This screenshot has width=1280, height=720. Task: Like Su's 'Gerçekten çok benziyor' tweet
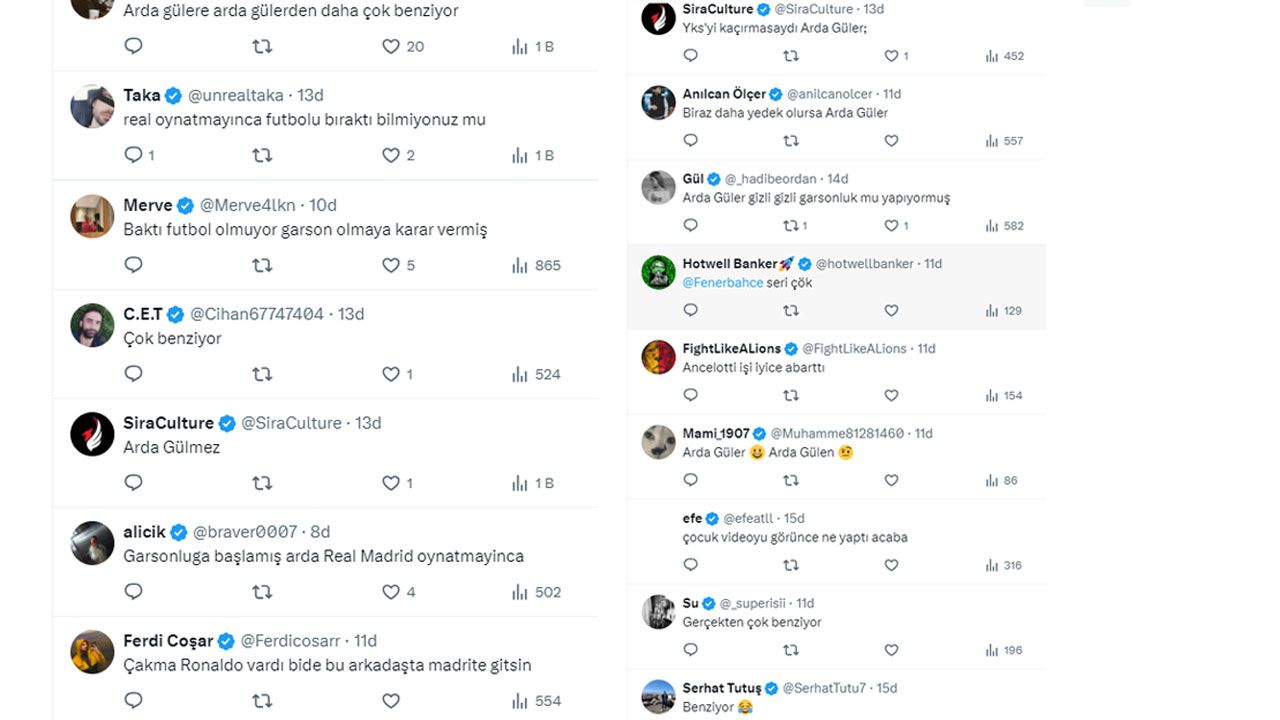point(891,651)
